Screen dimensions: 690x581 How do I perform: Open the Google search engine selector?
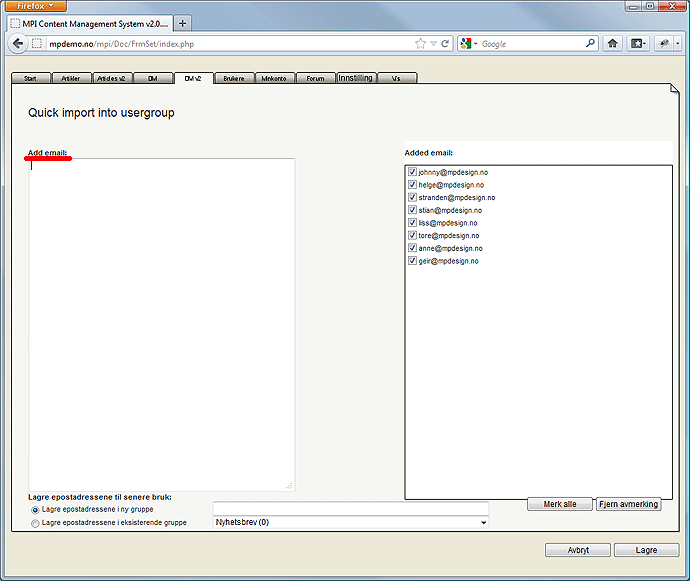[469, 44]
